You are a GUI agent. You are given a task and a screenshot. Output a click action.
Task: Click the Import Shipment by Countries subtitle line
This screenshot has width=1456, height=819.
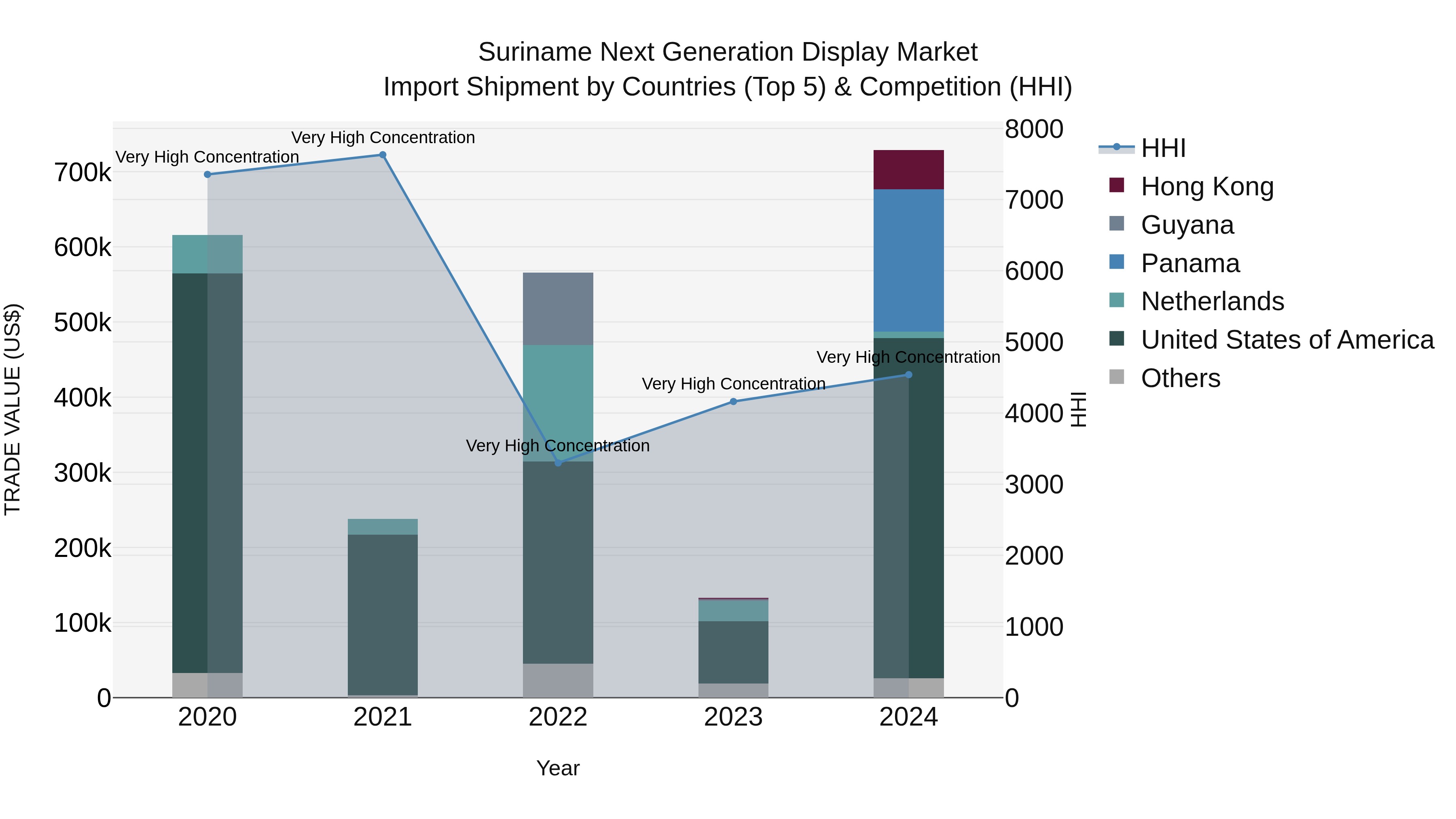tap(728, 87)
